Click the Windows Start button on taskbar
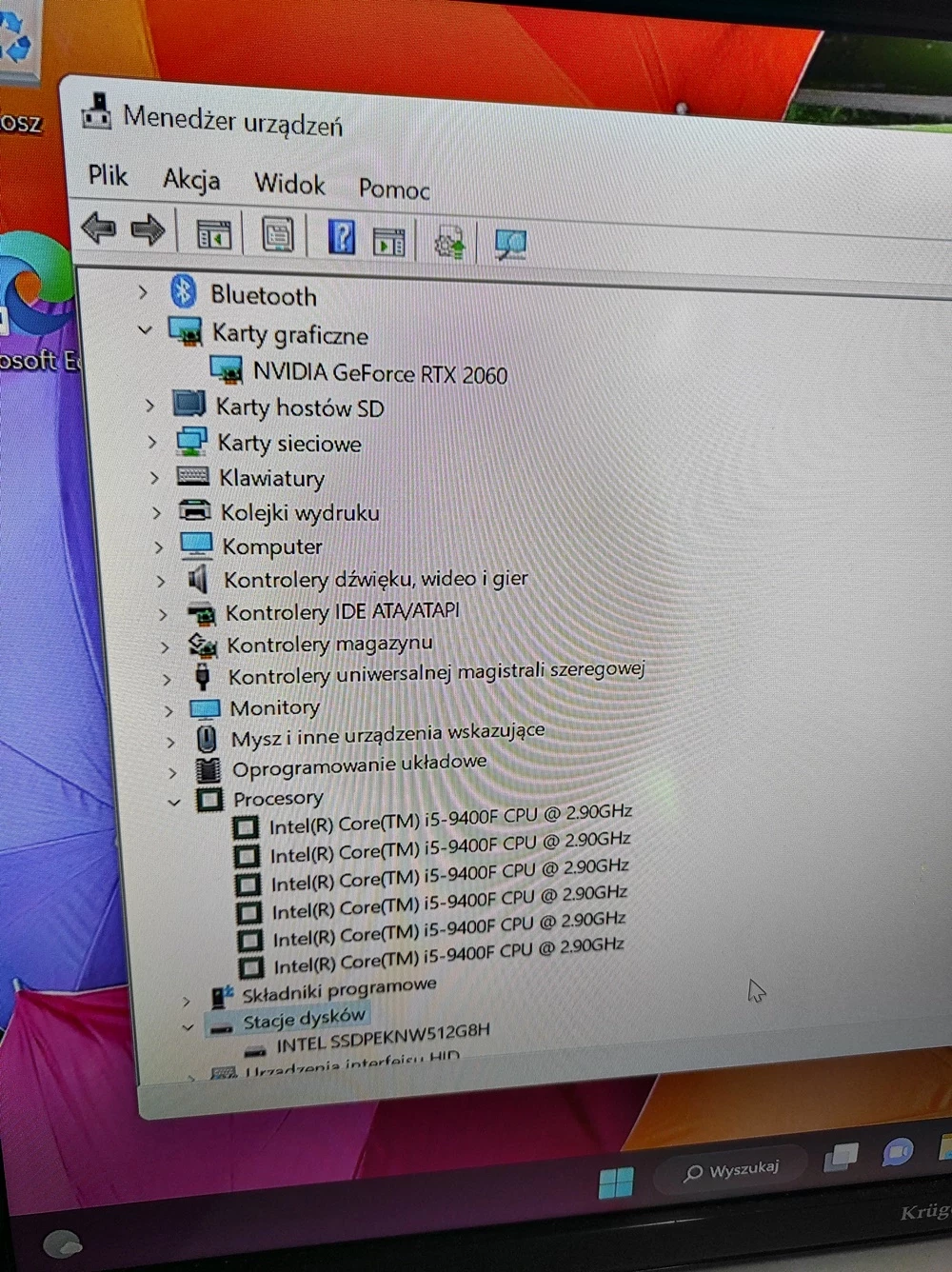 pos(616,1183)
